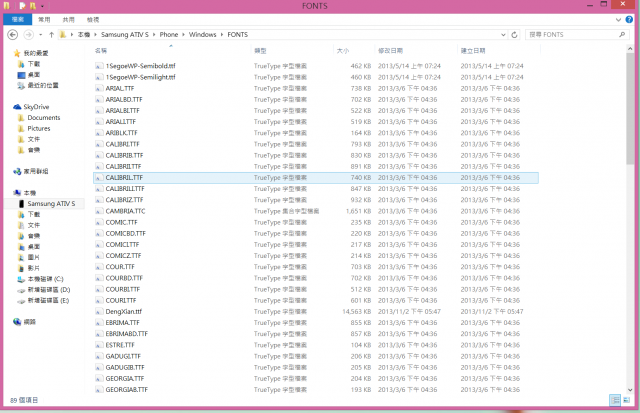The height and width of the screenshot is (413, 640).
Task: Select the ARIBLK.TTF file name
Action: pos(122,133)
